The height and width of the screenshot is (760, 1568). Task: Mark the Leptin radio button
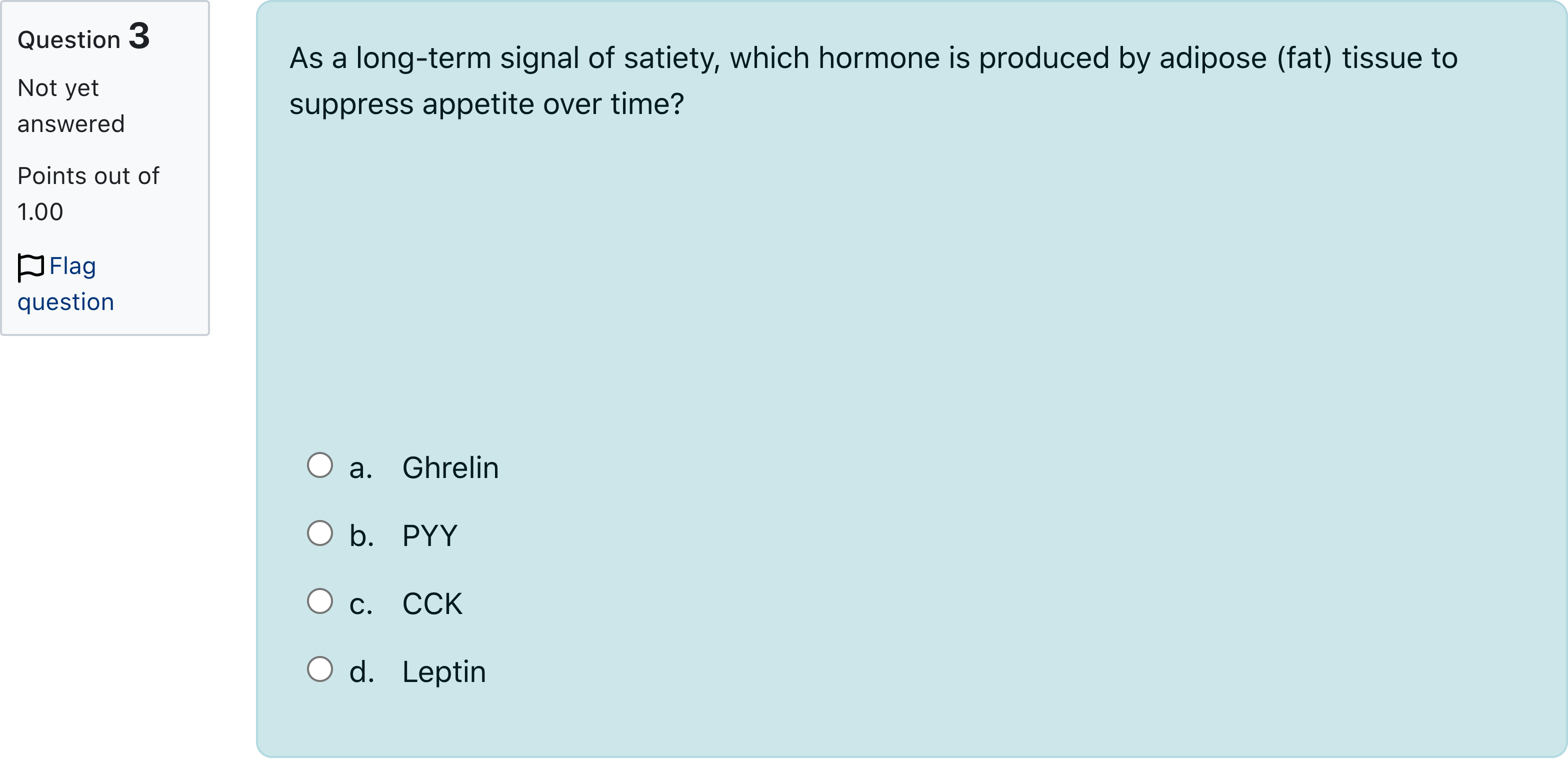(x=319, y=670)
